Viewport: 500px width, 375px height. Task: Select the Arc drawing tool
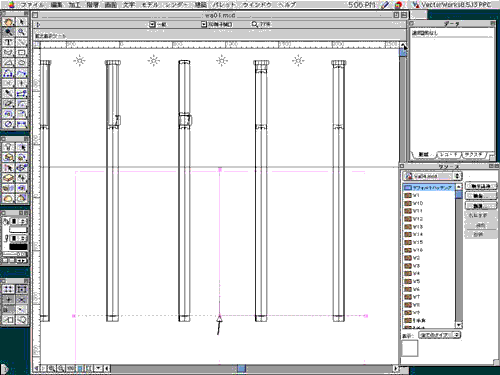(8, 63)
